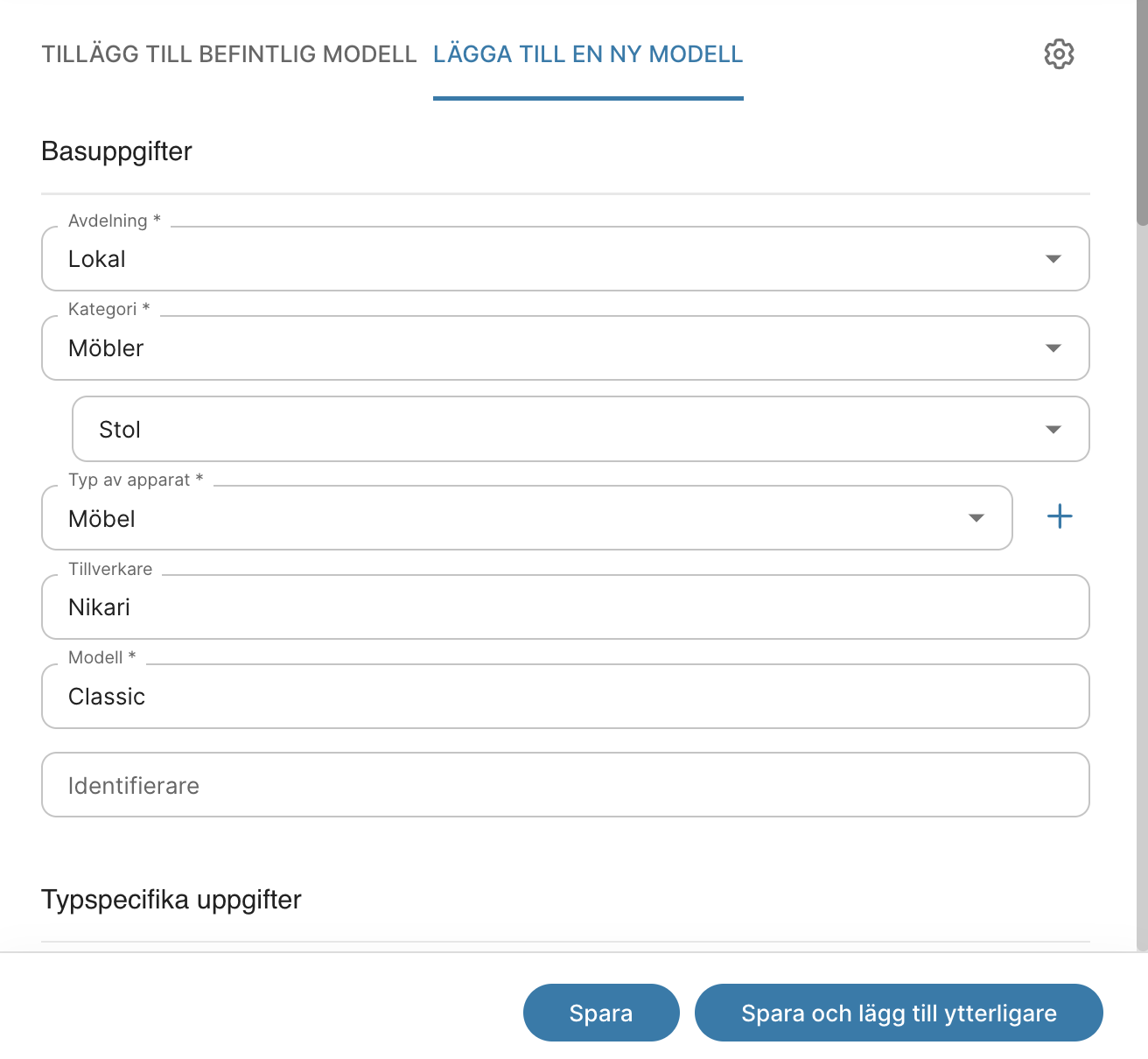
Task: Select the Lokal value in Avdelning
Action: tap(97, 259)
